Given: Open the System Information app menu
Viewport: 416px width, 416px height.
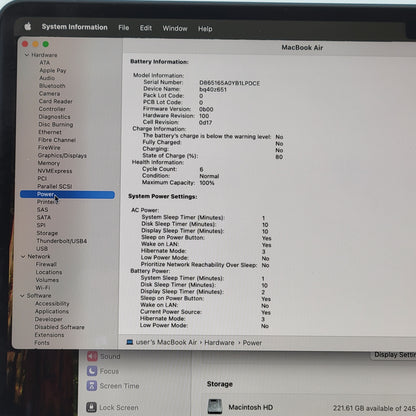Looking at the screenshot, I should 74,27.
